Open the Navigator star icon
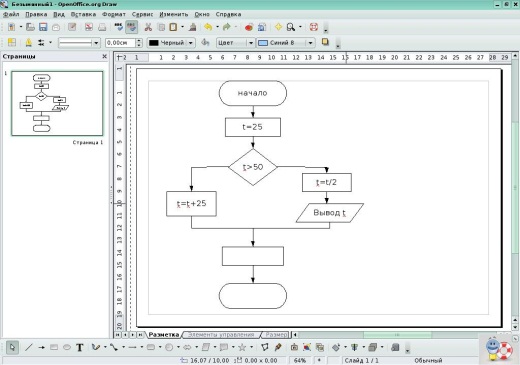520x365 pixels. pos(278,27)
